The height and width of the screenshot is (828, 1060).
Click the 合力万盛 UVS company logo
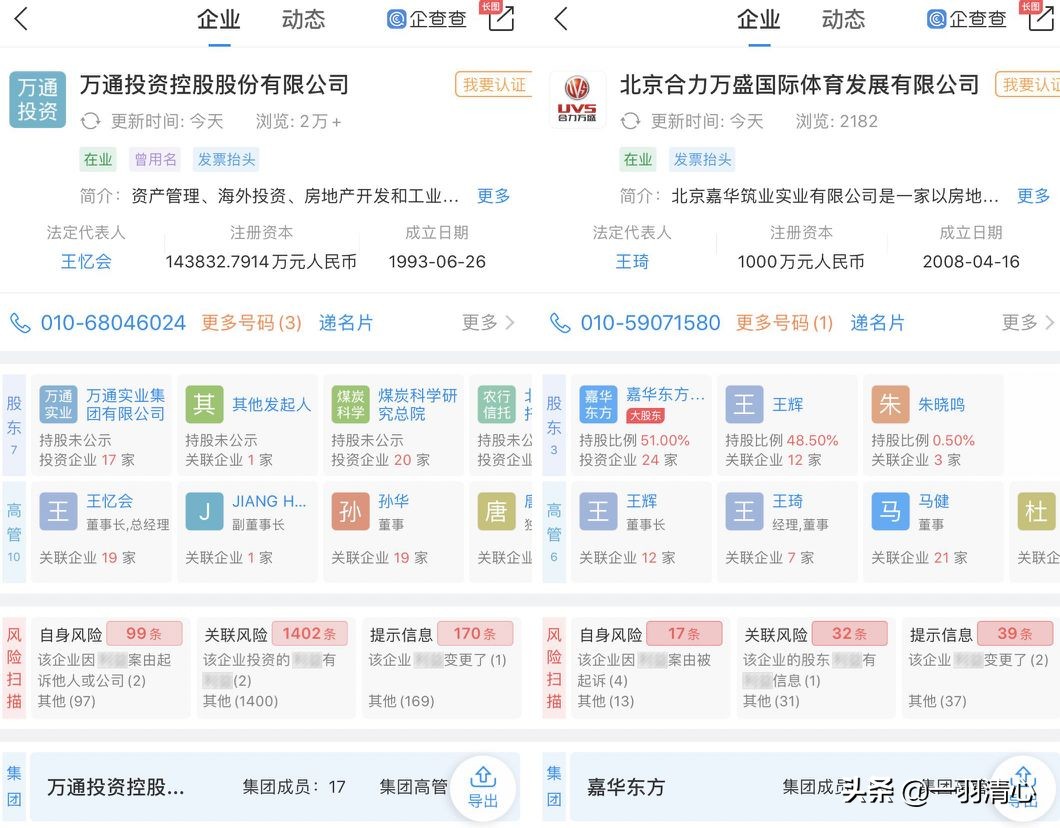point(578,100)
